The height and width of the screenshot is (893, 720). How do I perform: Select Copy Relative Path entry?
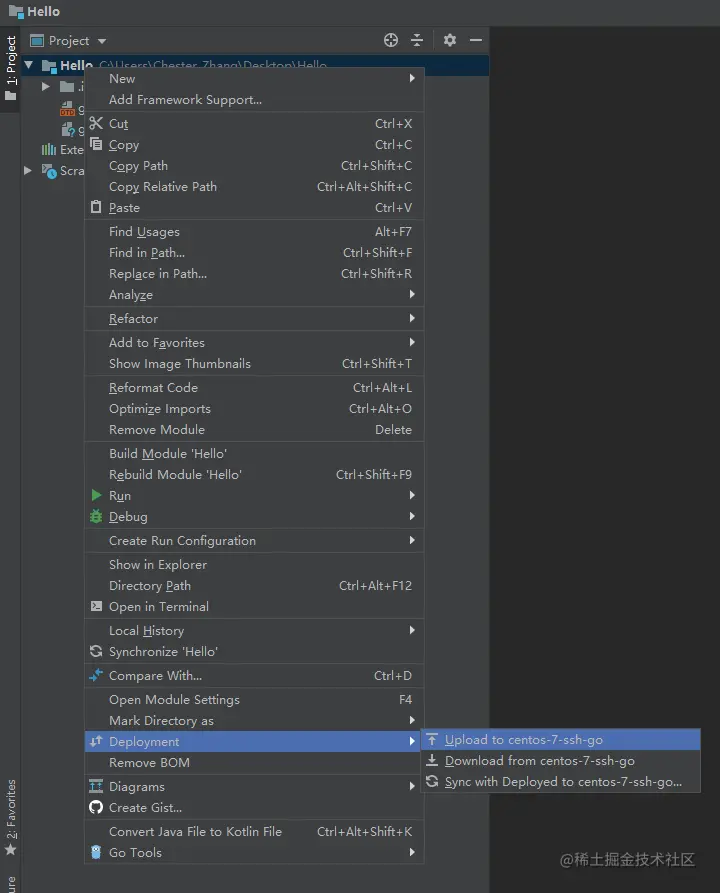[x=254, y=186]
